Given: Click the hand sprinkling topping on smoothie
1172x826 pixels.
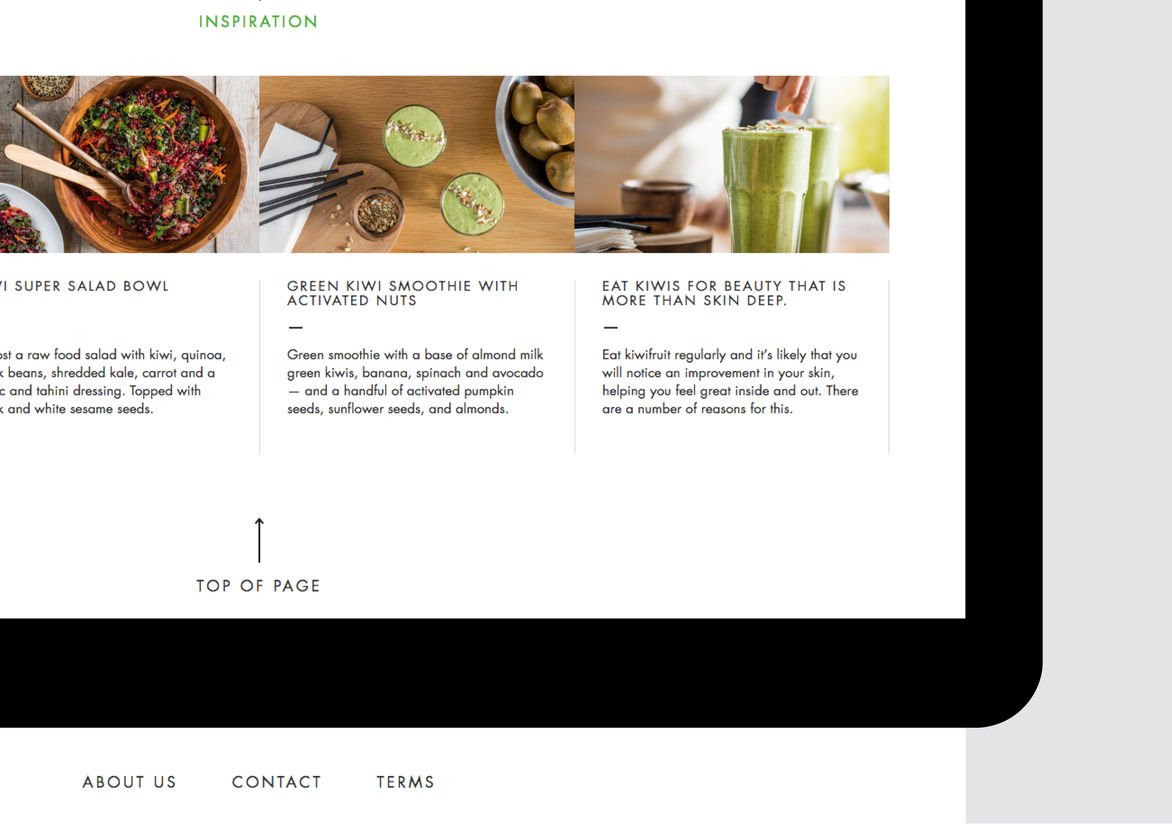Looking at the screenshot, I should [783, 93].
